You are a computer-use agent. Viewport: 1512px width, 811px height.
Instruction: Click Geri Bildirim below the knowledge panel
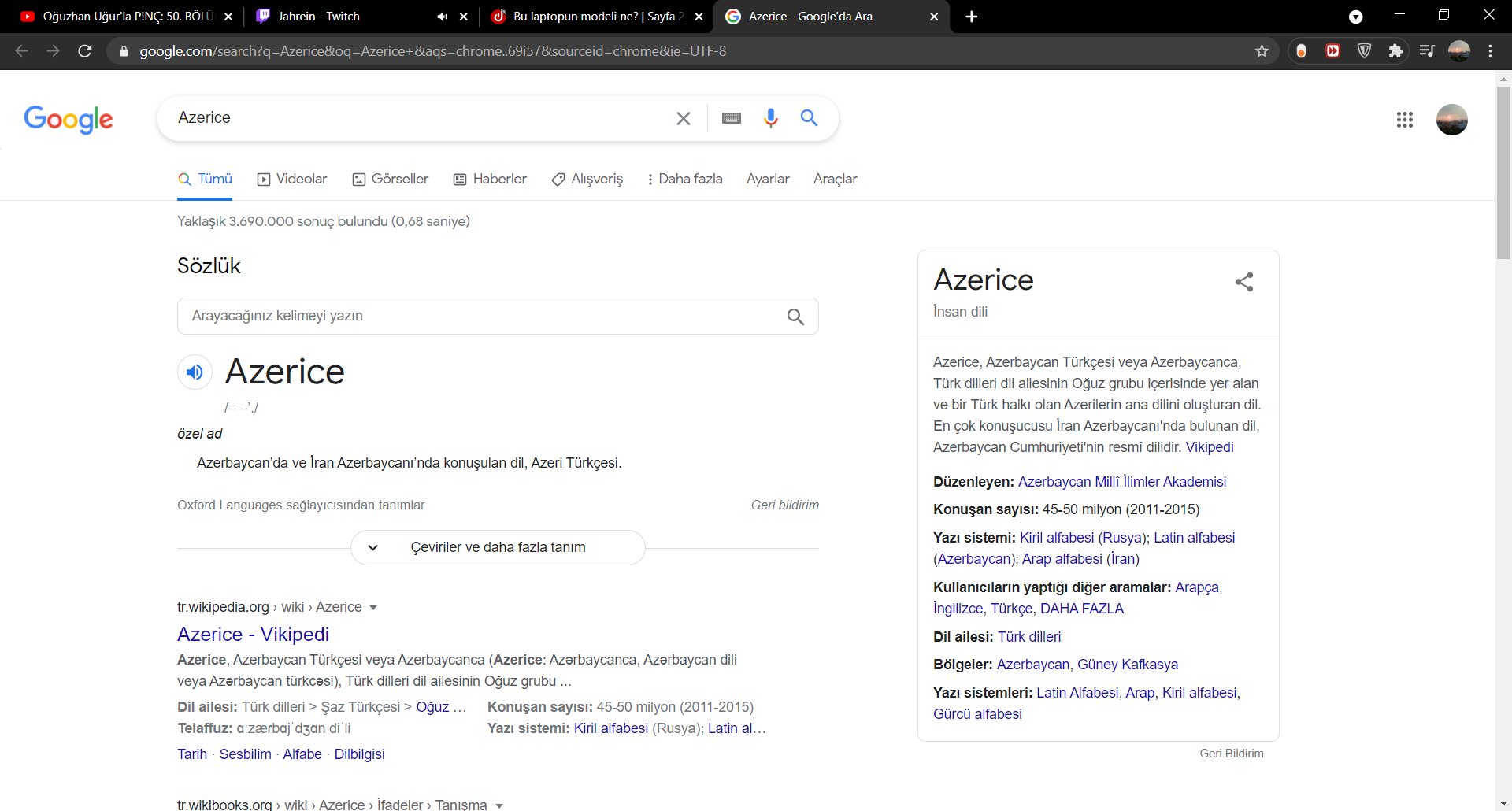click(x=1232, y=754)
